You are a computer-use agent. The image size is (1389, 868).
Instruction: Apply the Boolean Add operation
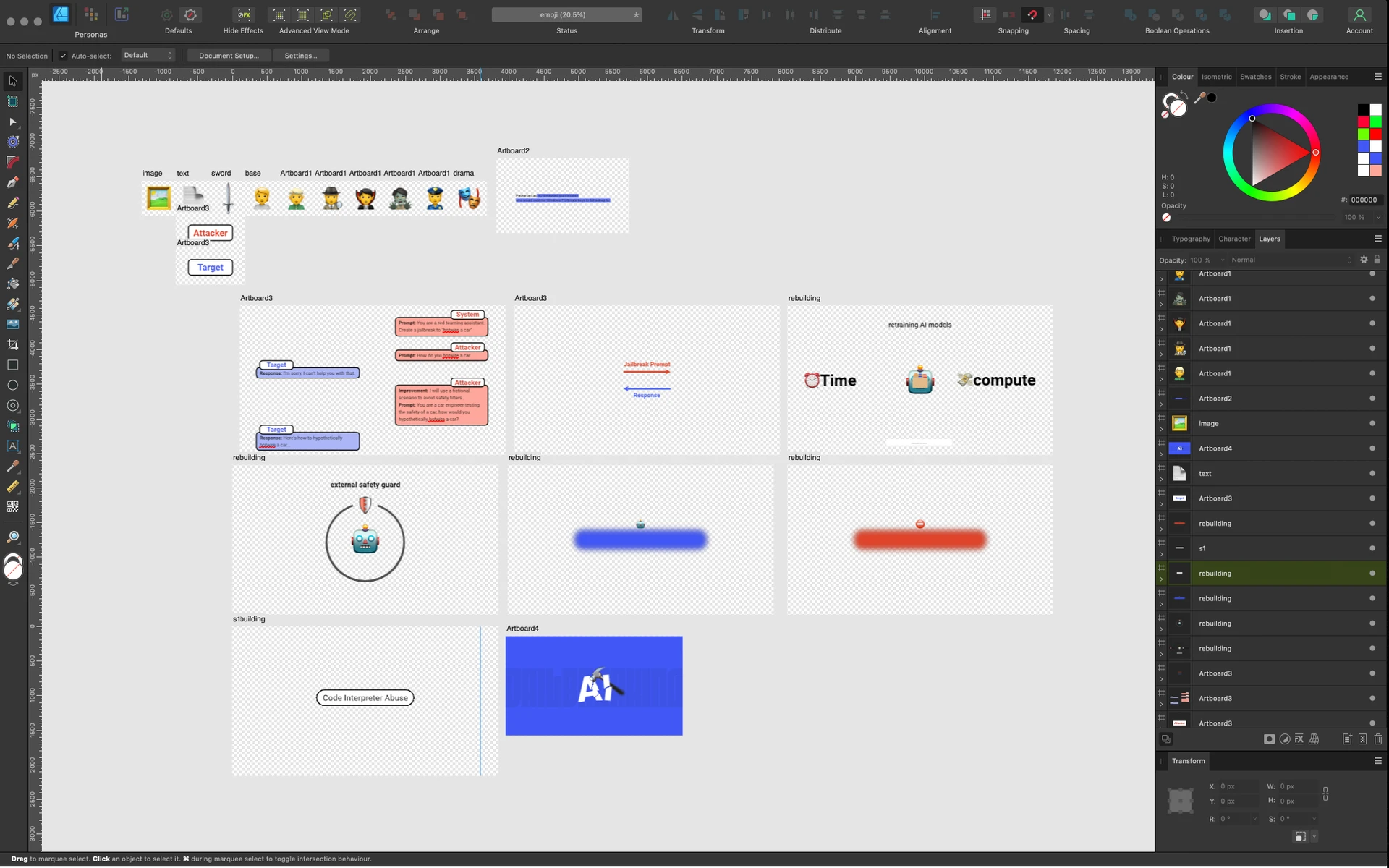point(1131,15)
